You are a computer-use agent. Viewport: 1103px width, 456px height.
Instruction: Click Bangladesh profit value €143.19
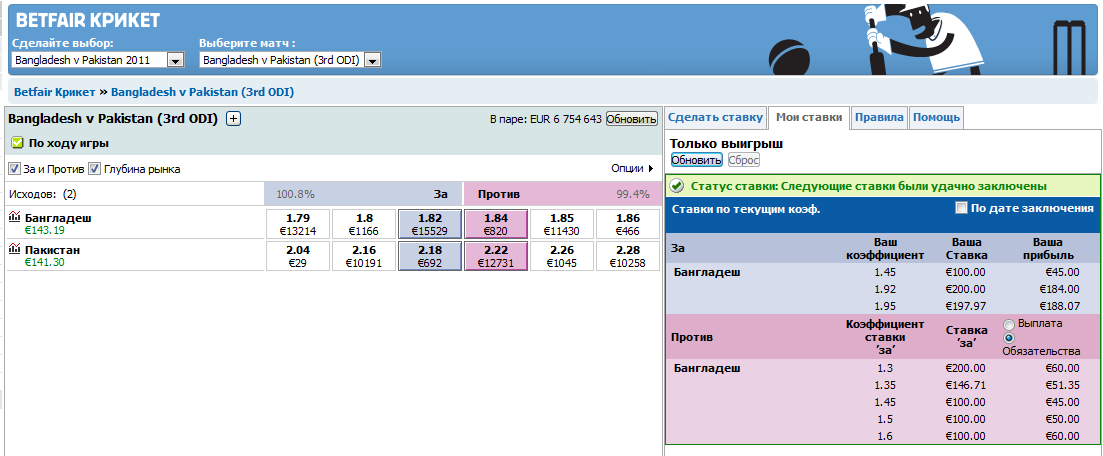(x=44, y=229)
